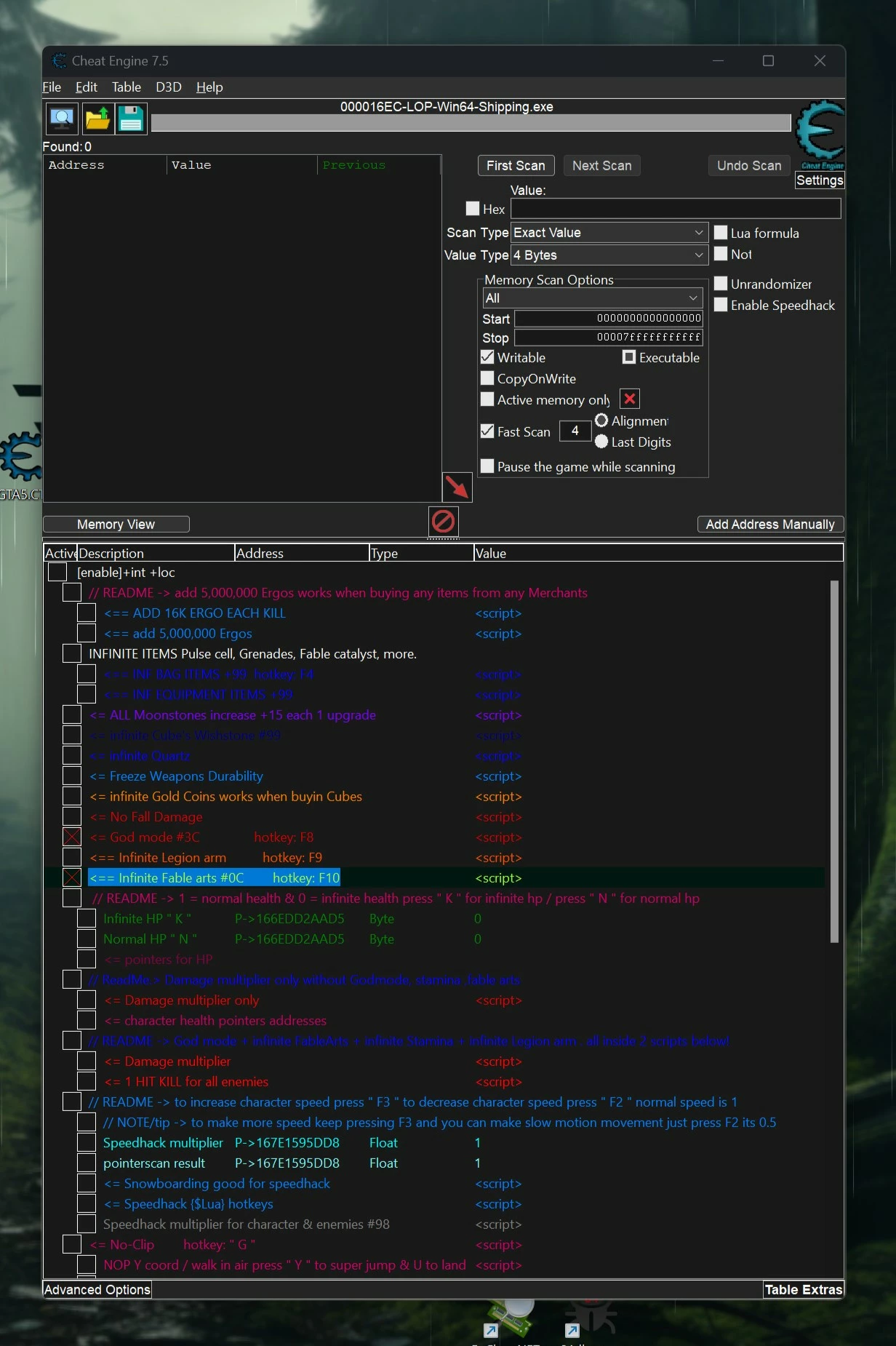The width and height of the screenshot is (896, 1346).
Task: Open the Value Type dropdown
Action: [609, 255]
